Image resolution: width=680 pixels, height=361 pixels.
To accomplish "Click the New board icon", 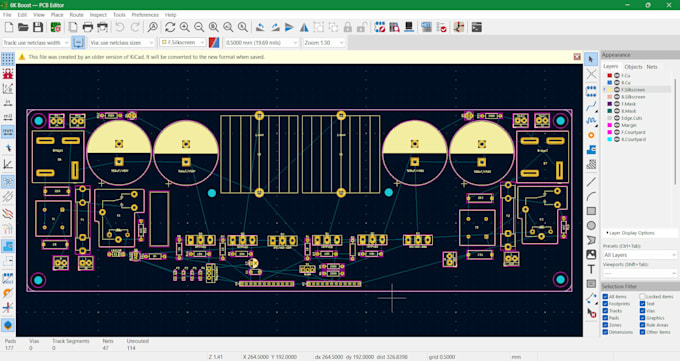I will [x=9, y=27].
